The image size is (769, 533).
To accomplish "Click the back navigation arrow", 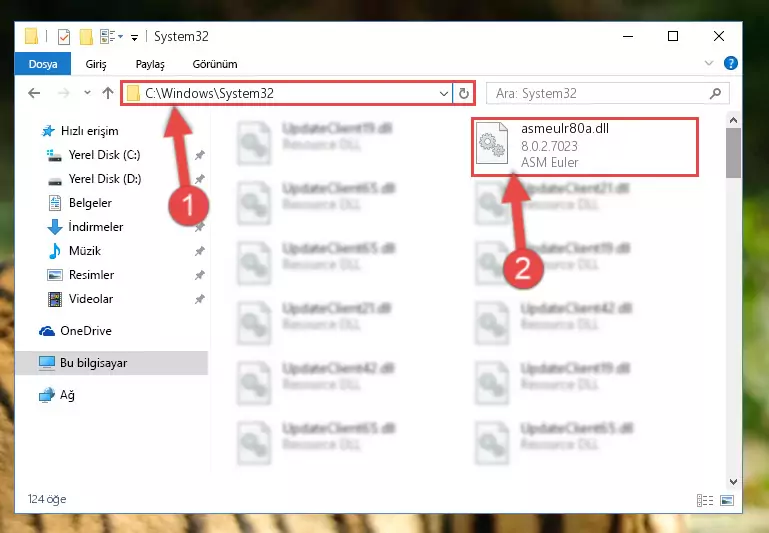I will (x=34, y=93).
